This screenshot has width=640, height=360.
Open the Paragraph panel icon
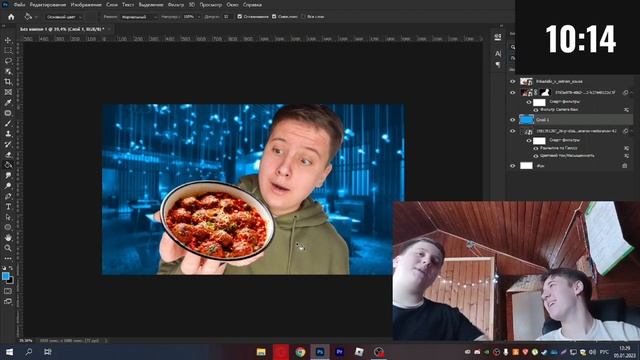(x=498, y=64)
